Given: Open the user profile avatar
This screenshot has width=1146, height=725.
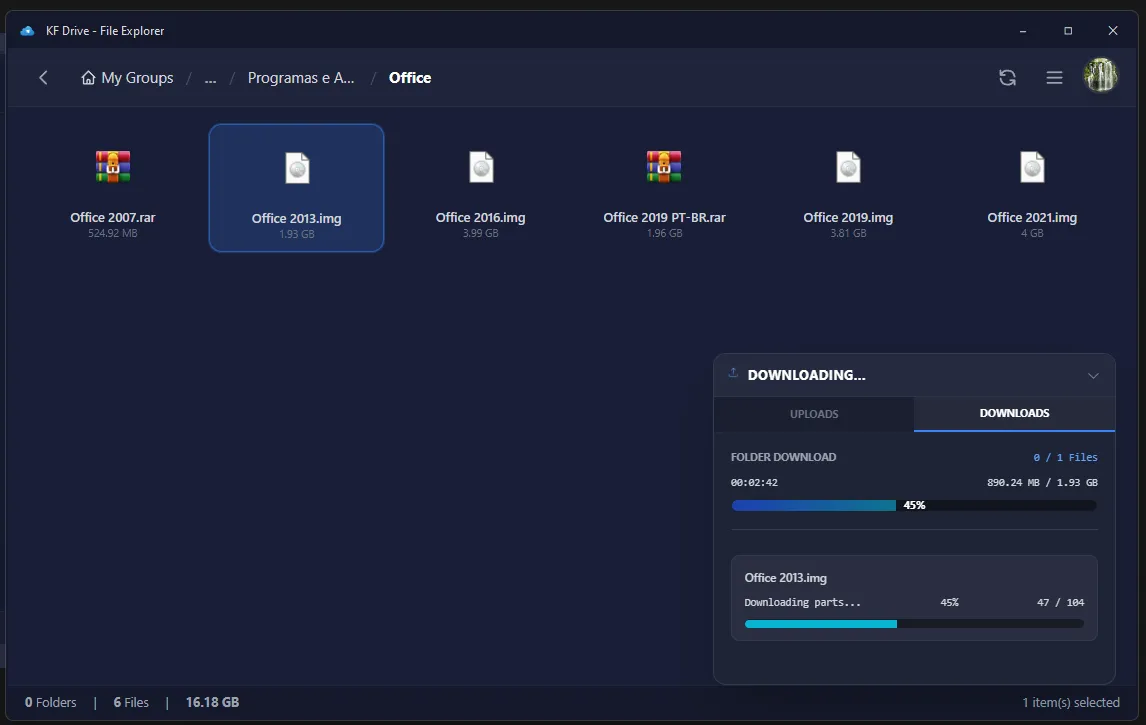Looking at the screenshot, I should click(1101, 76).
